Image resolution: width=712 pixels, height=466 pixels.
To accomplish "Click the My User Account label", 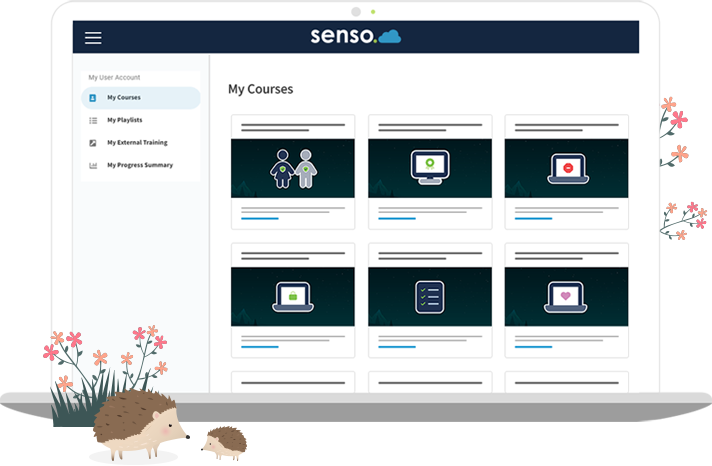I will pos(114,78).
